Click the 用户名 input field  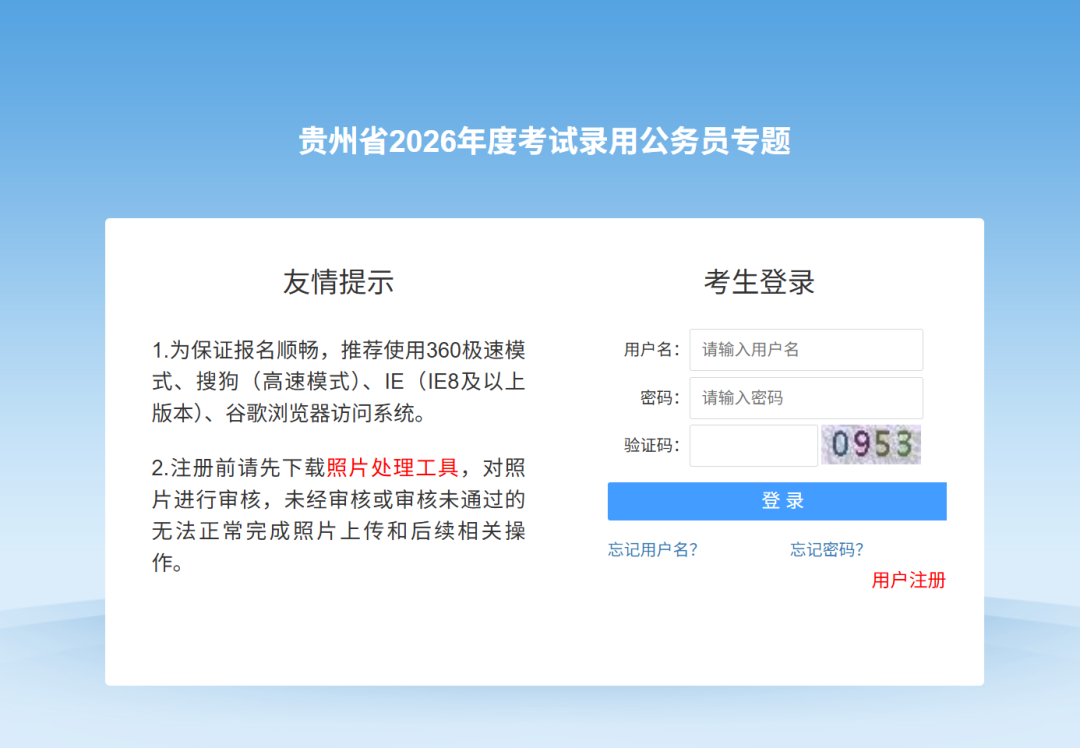point(805,350)
